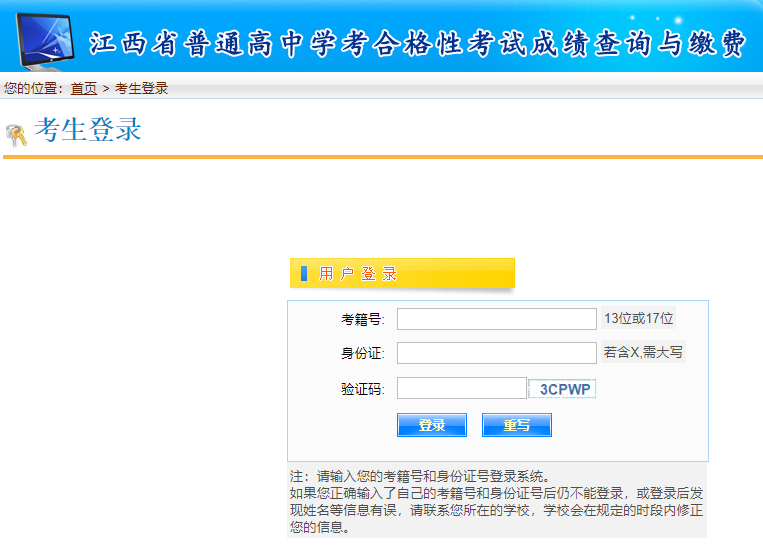763x550 pixels.
Task: Focus the 身份证 input field
Action: point(496,353)
